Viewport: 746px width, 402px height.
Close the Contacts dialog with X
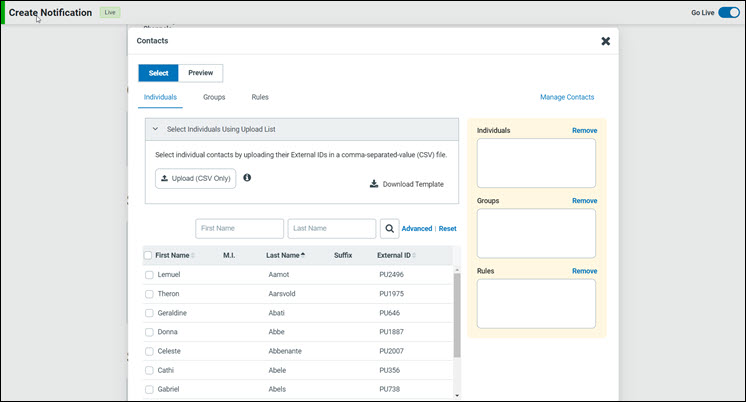[x=605, y=41]
